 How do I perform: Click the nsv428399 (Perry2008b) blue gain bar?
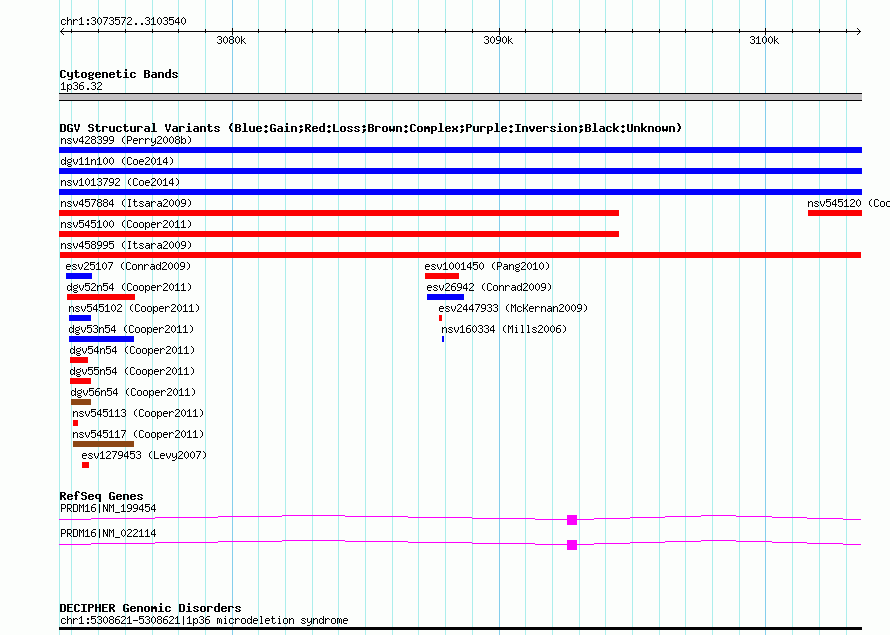pos(460,150)
